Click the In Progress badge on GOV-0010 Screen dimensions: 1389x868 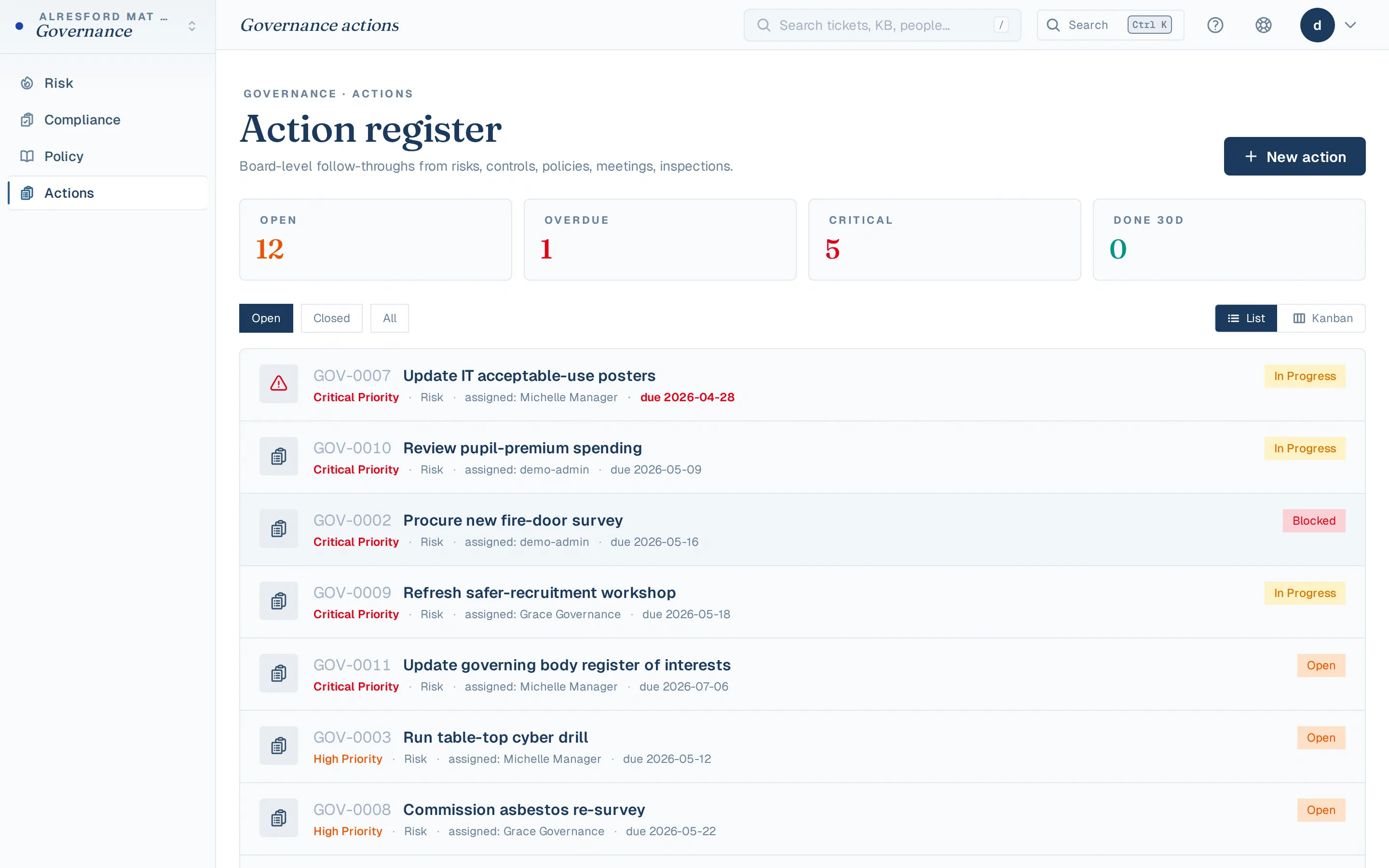pyautogui.click(x=1305, y=448)
